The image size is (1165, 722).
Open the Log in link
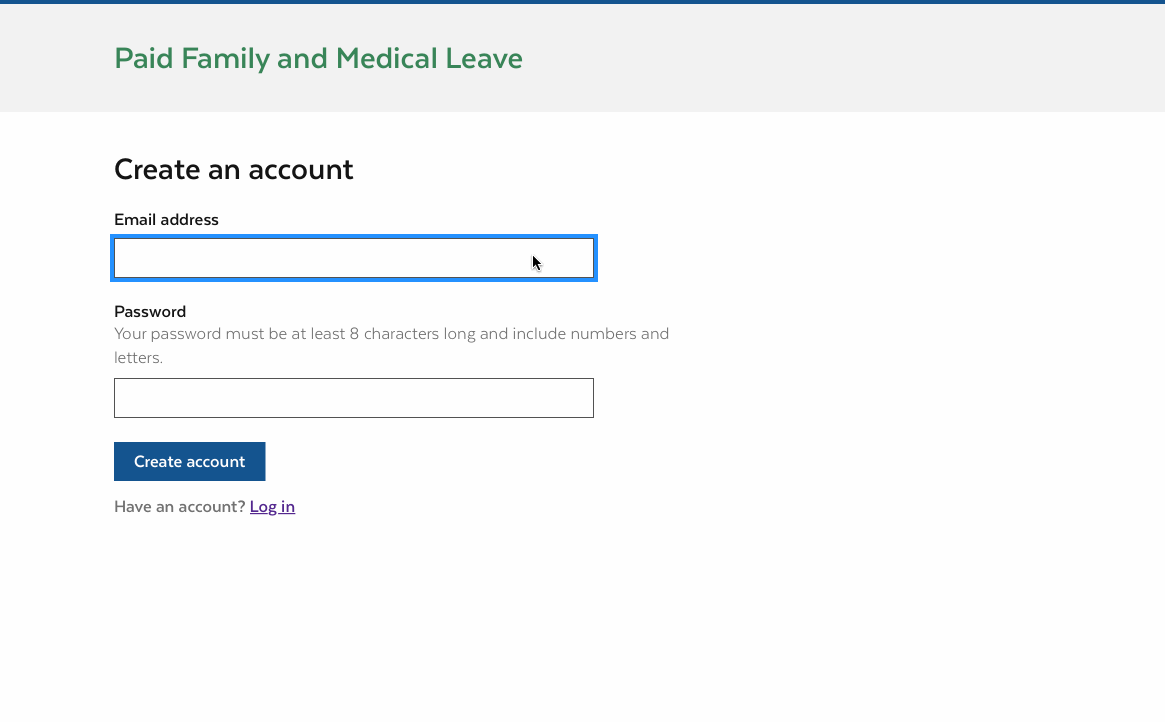point(272,506)
